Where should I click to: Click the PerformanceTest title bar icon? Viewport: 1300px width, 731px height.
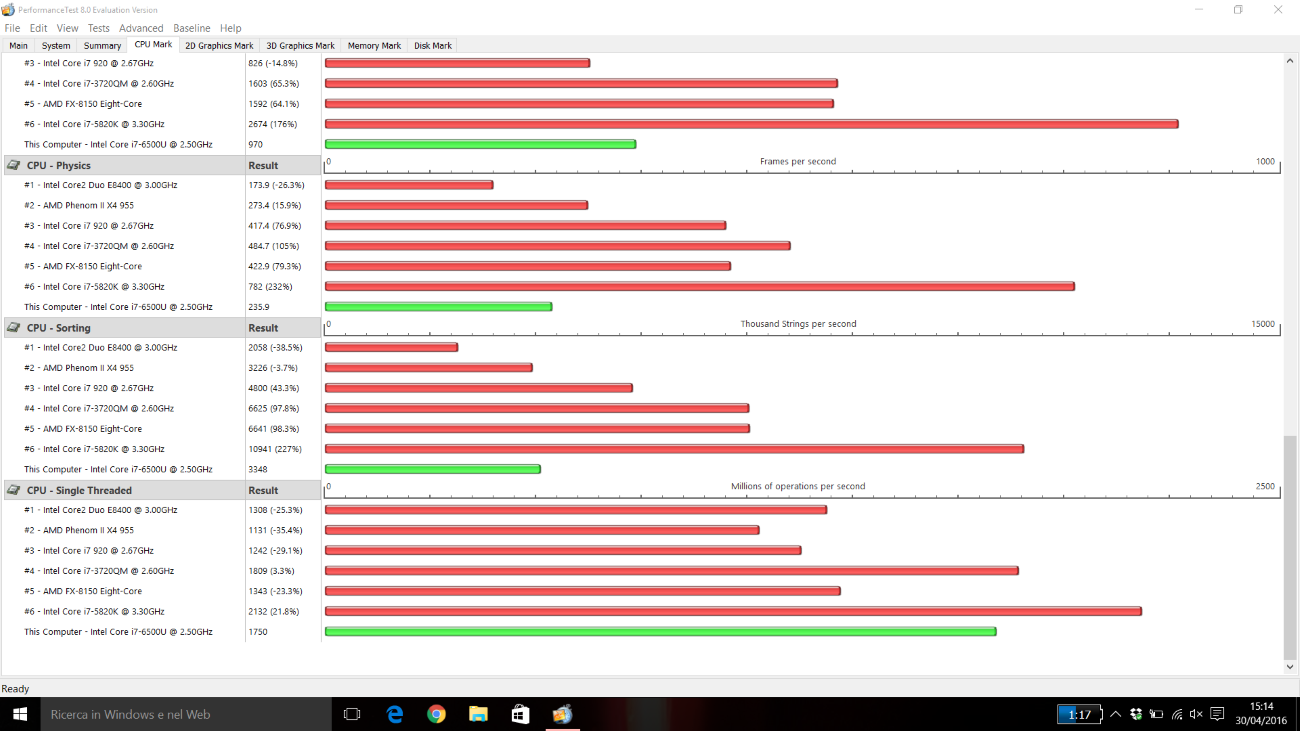(x=8, y=9)
